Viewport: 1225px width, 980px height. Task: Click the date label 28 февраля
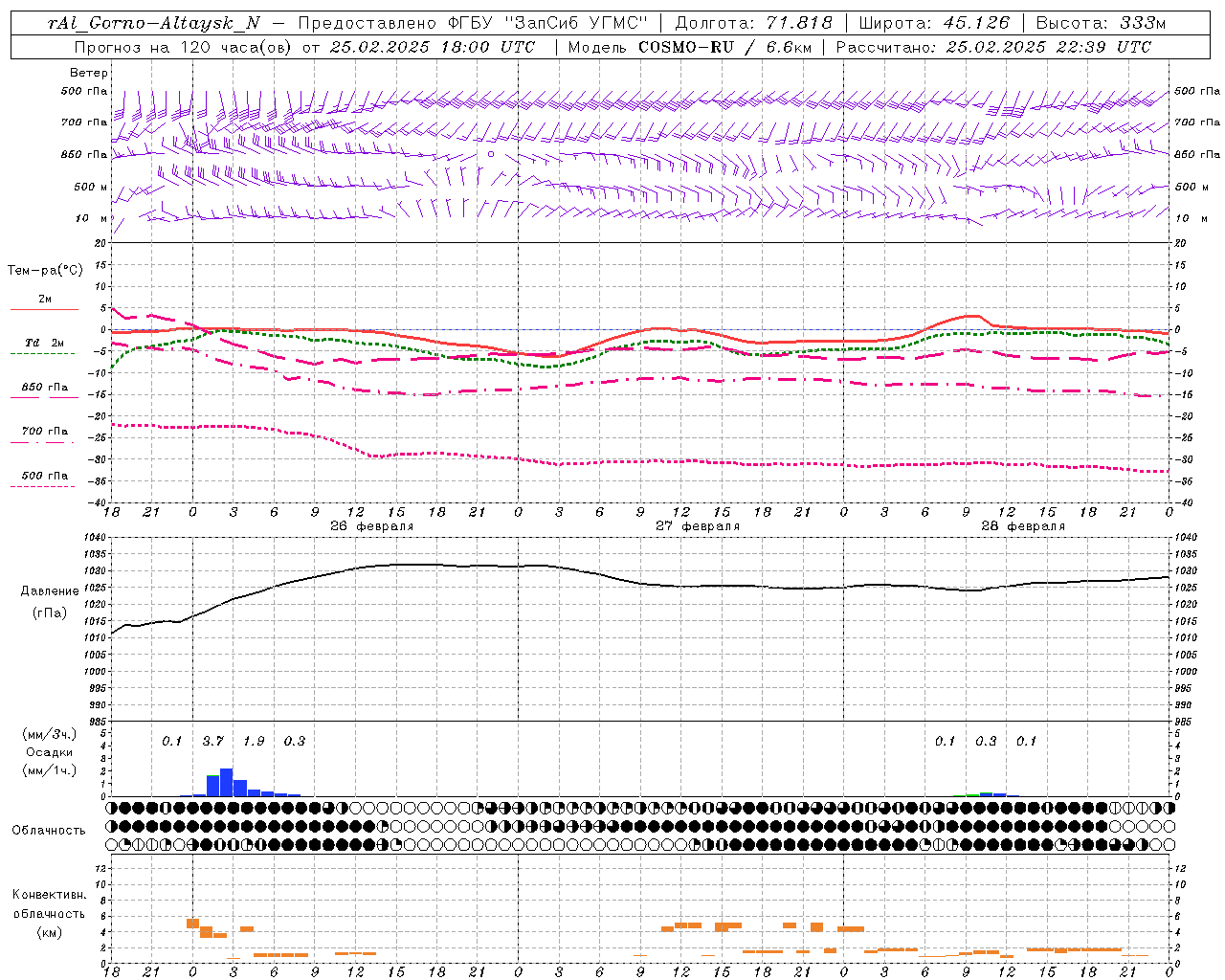pyautogui.click(x=1023, y=526)
